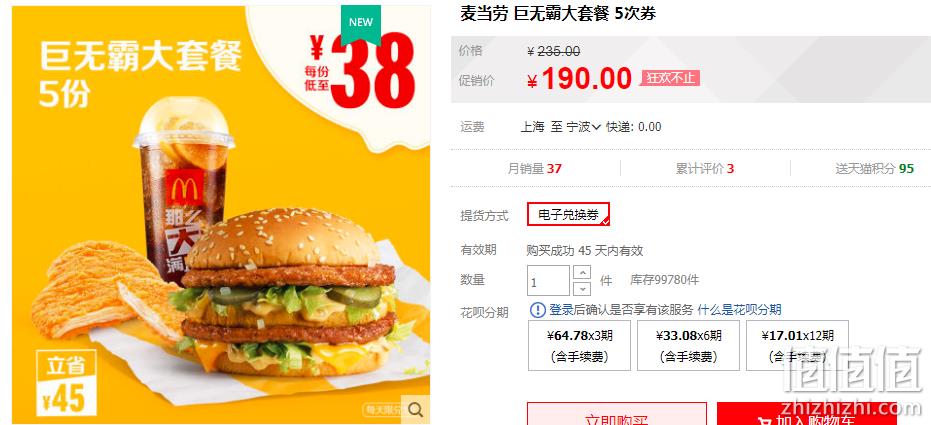Screen dimensions: 931x425
Task: Open the 月销量 37 sales tab
Action: pos(534,169)
